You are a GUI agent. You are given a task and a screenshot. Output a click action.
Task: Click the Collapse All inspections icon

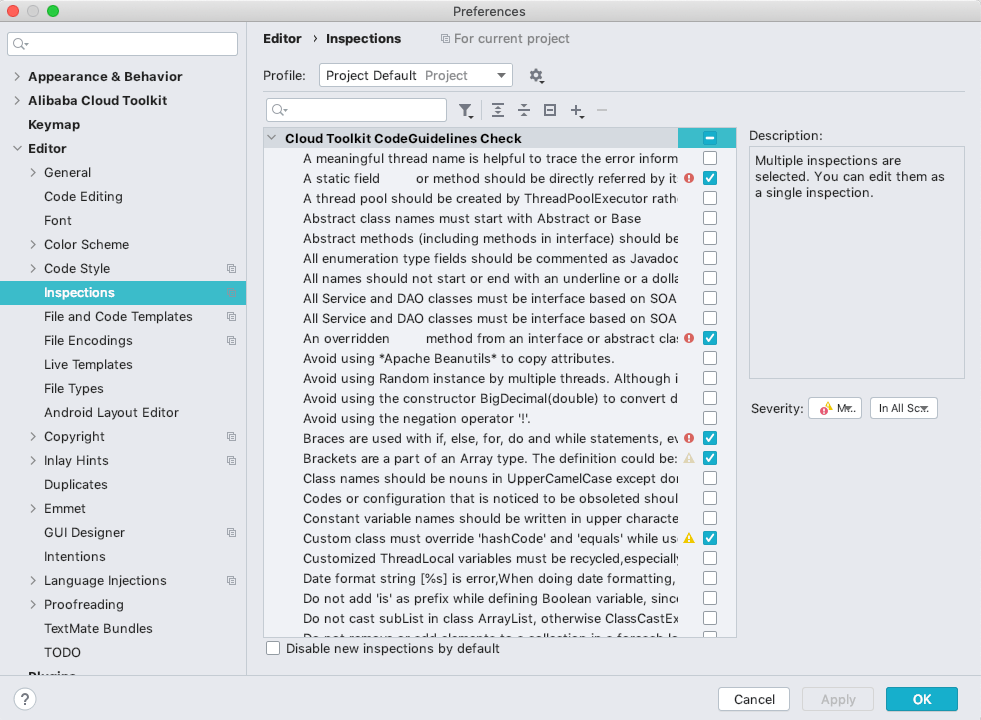[x=523, y=110]
